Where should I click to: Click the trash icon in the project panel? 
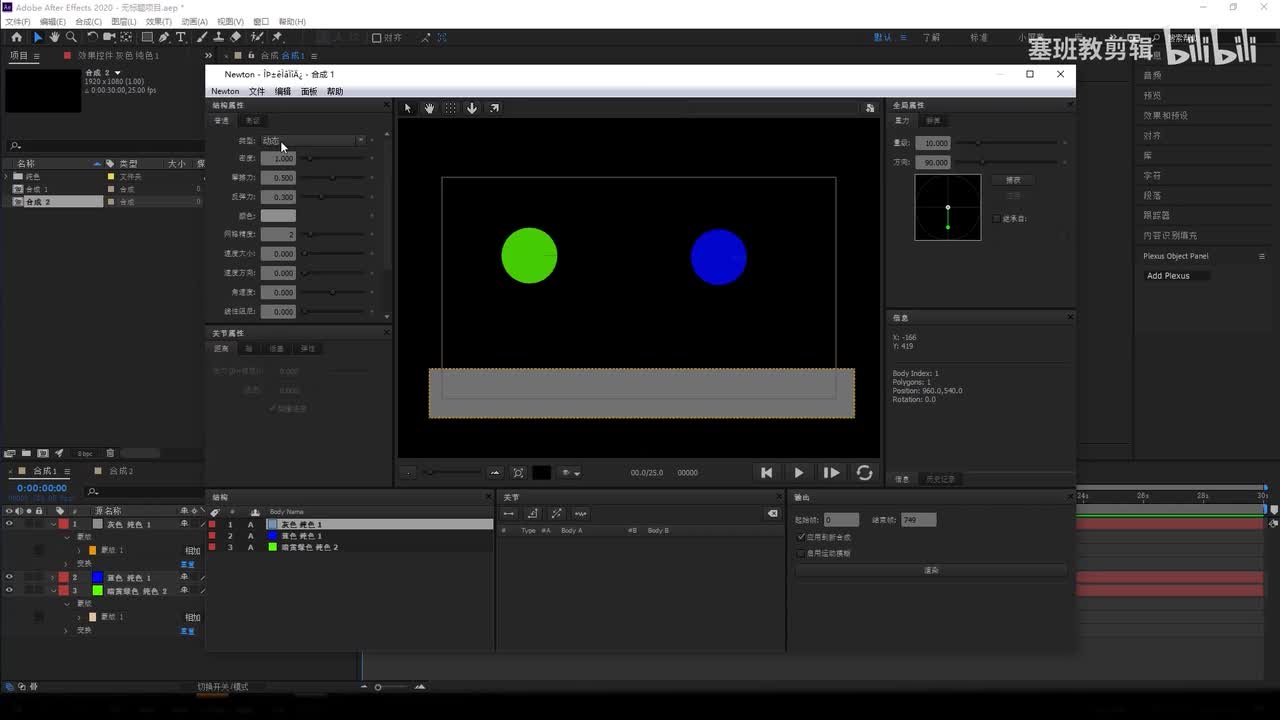coord(110,453)
